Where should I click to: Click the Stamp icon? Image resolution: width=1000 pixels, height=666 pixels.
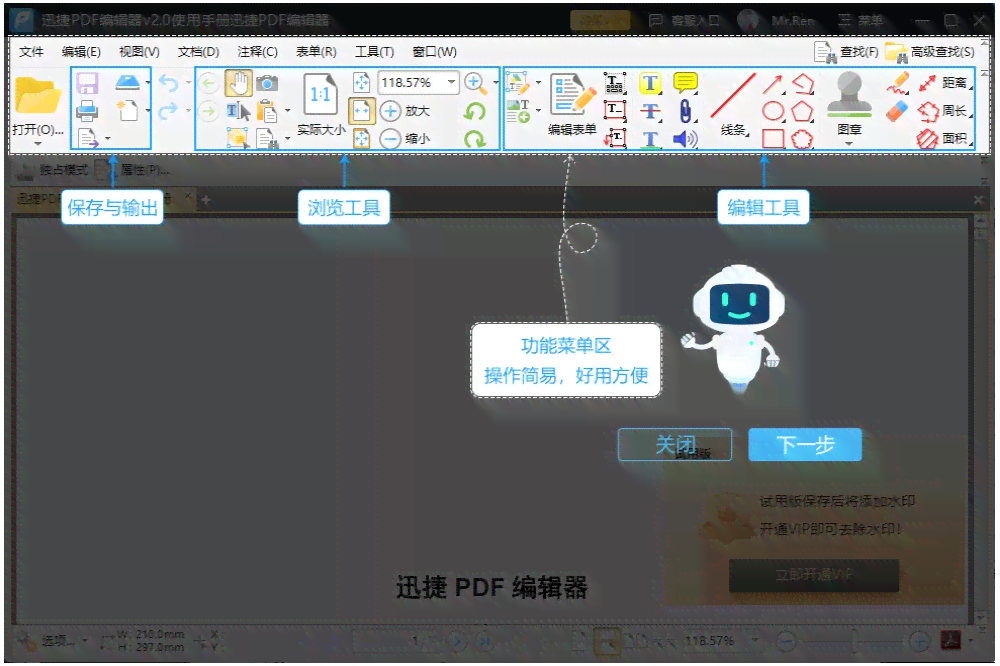coord(849,94)
